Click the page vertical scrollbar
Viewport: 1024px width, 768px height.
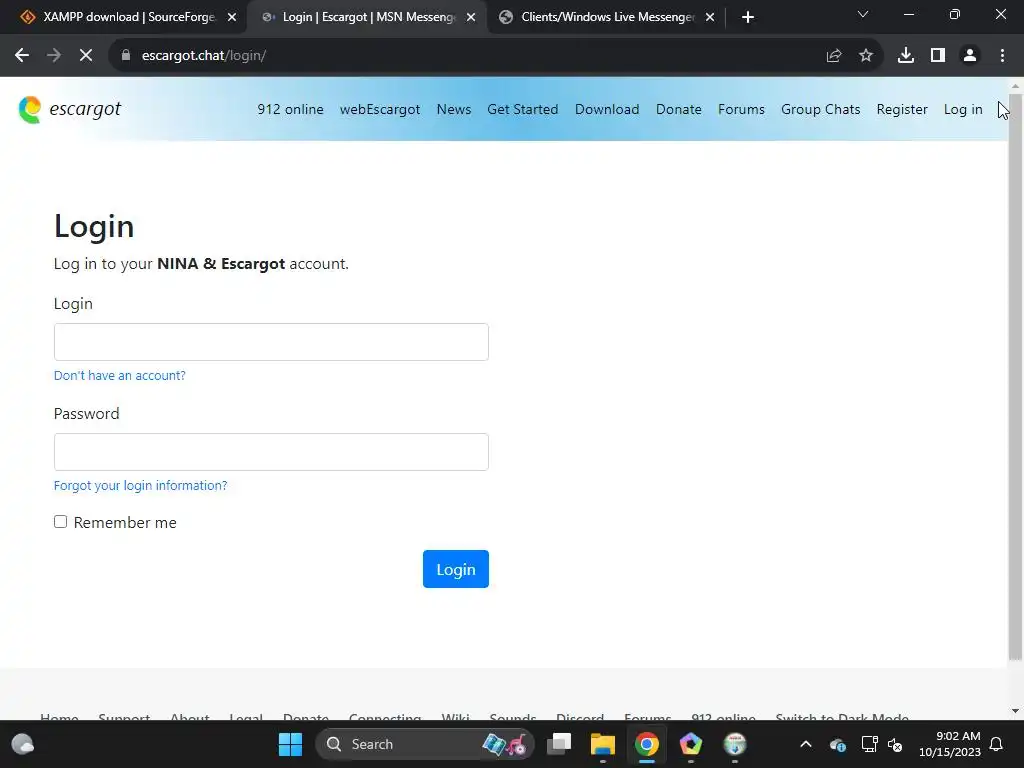click(1016, 376)
